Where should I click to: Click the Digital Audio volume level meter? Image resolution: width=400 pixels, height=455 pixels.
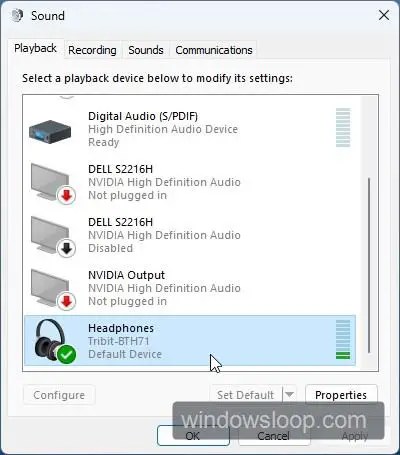[x=343, y=128]
